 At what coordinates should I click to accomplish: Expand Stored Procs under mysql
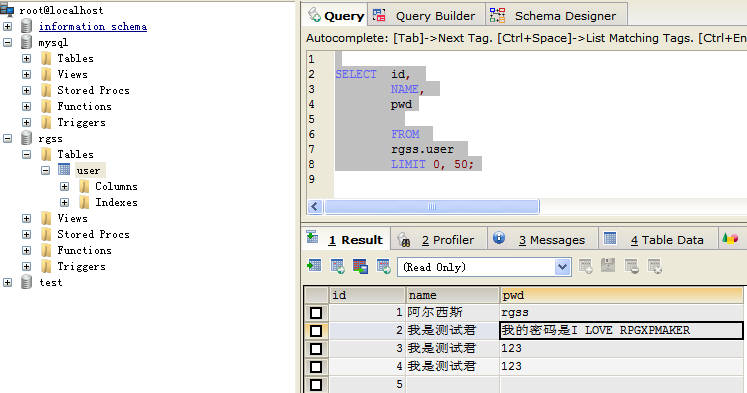(27, 91)
